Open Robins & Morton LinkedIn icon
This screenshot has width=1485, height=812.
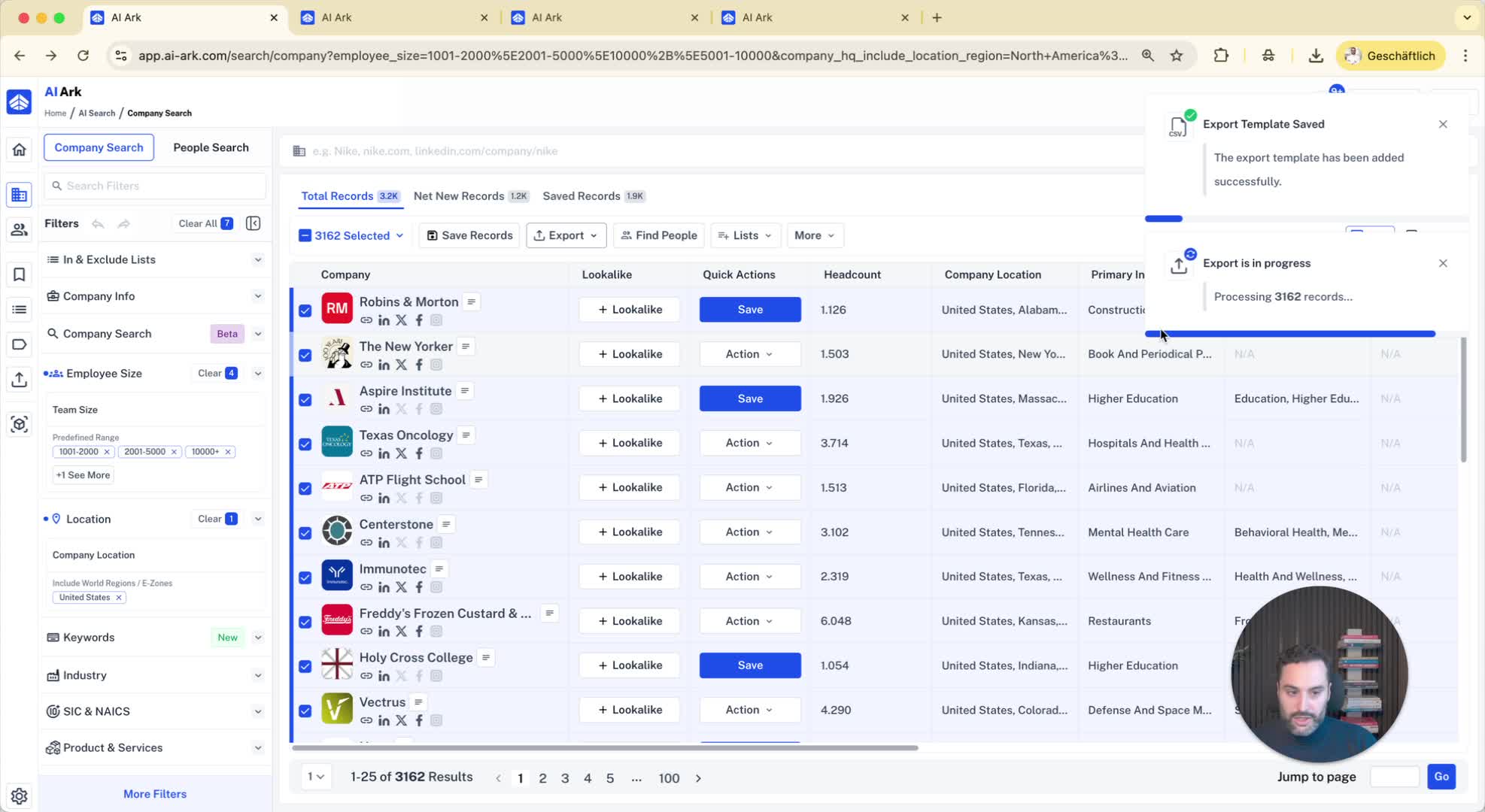point(384,320)
